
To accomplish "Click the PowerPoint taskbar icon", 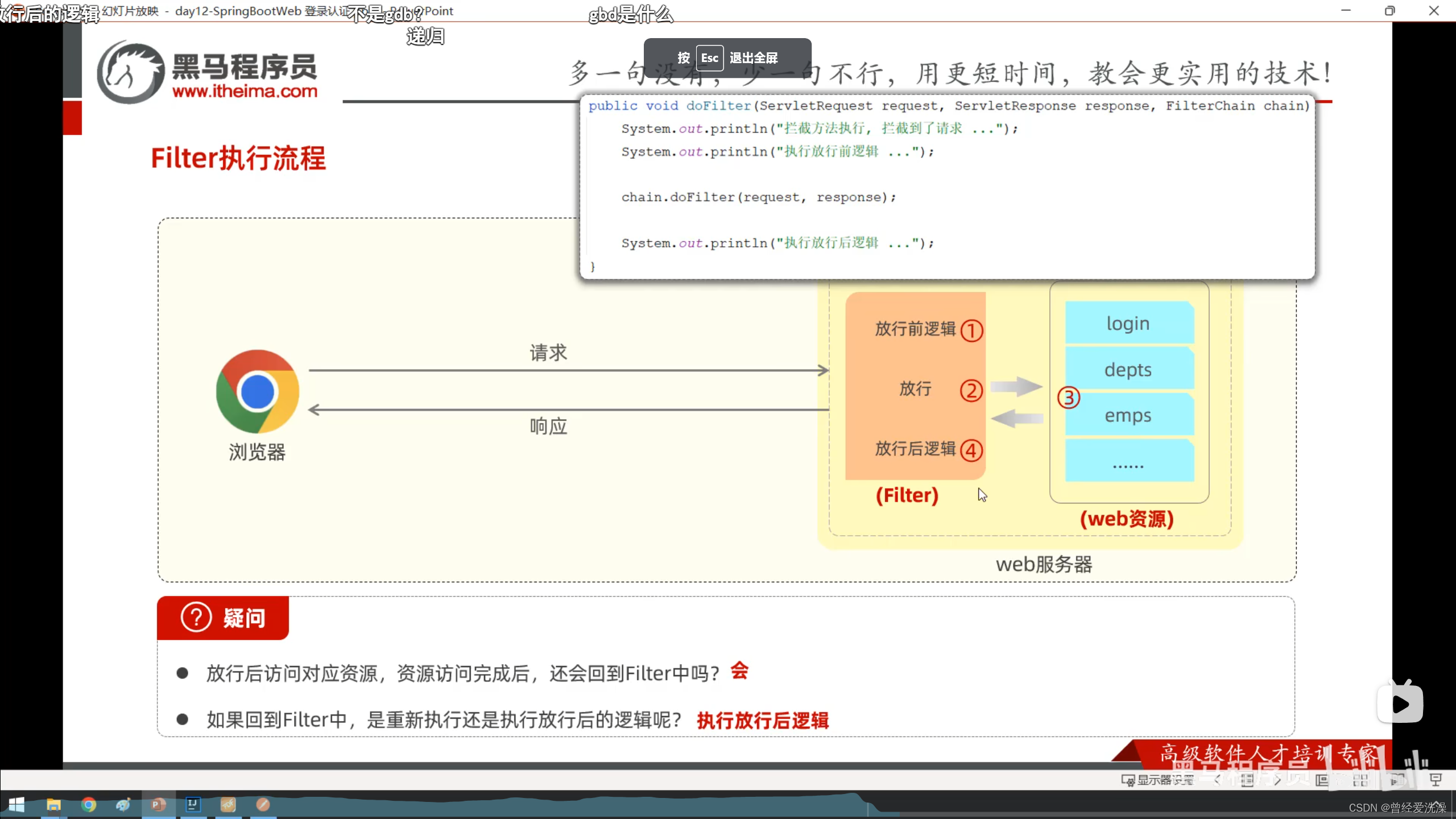I will coord(158,805).
